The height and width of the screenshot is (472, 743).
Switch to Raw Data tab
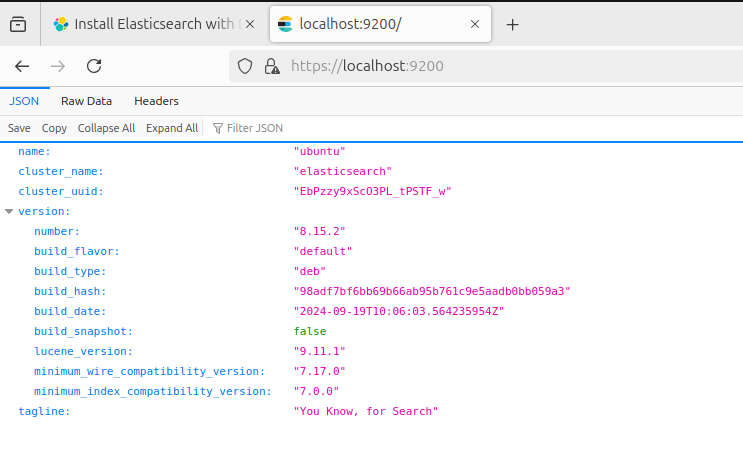tap(86, 101)
